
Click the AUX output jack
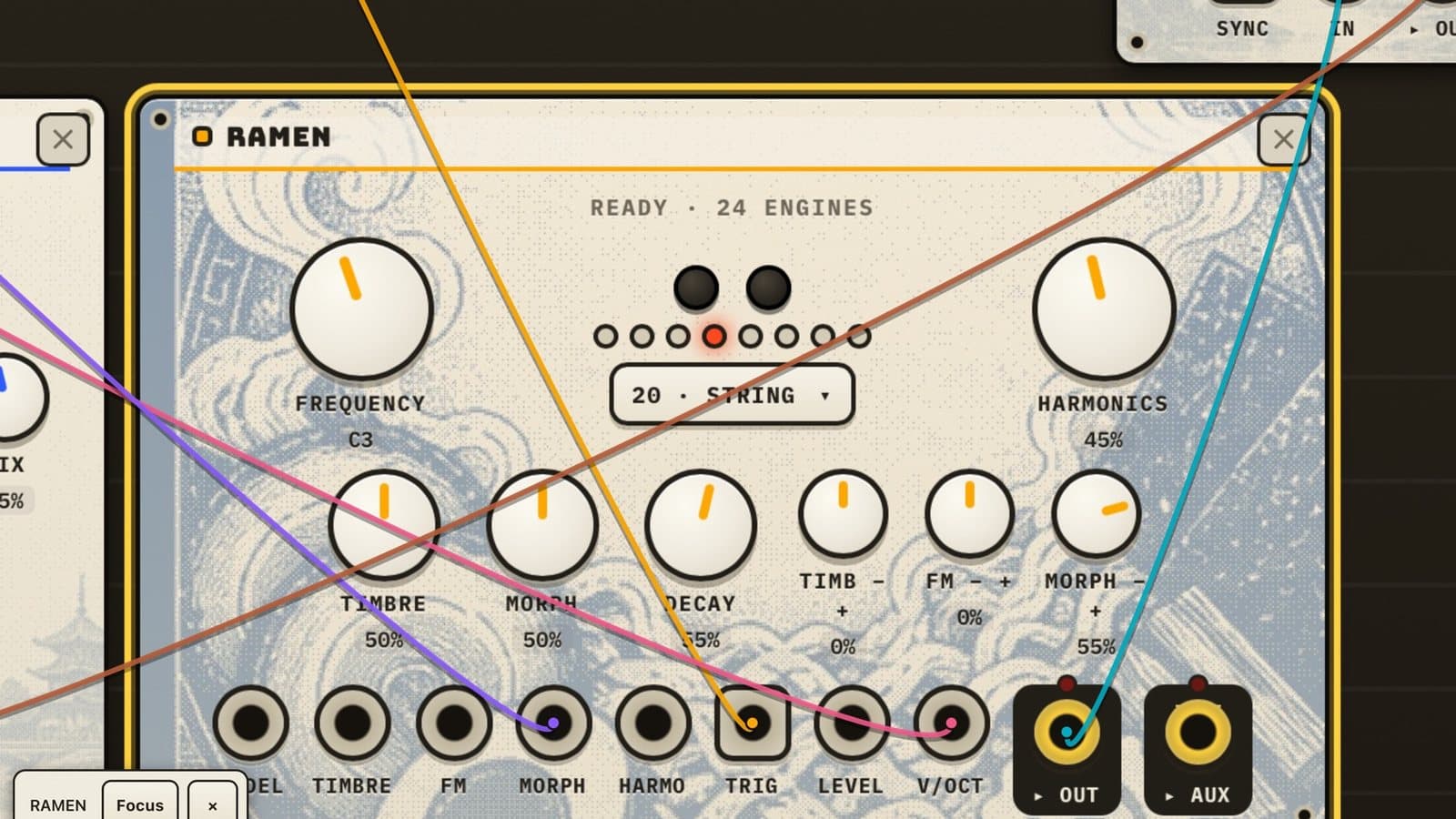[x=1198, y=732]
